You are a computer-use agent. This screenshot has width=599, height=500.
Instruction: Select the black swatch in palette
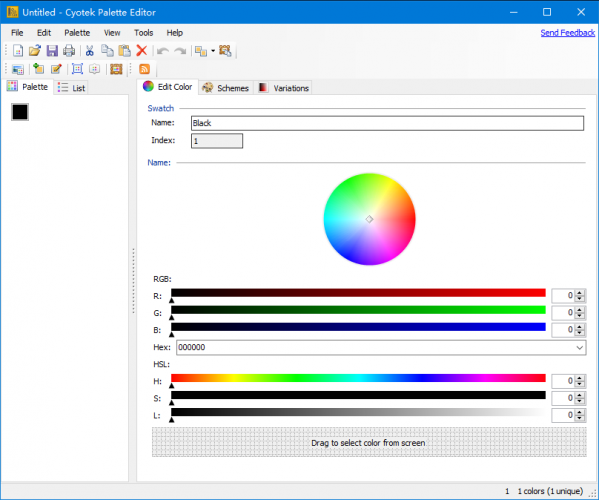click(20, 112)
